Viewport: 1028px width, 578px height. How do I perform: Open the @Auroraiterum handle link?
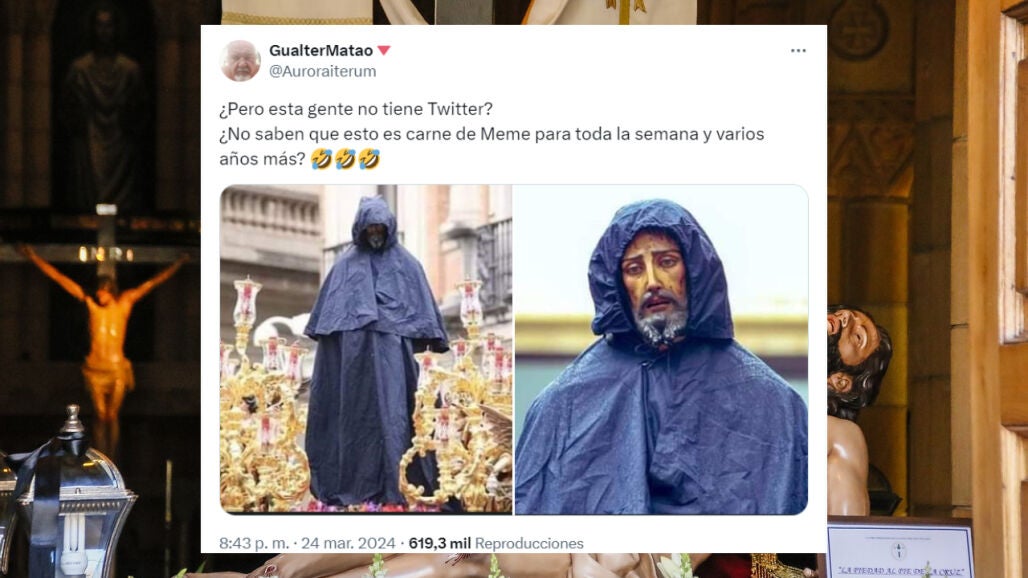coord(323,71)
